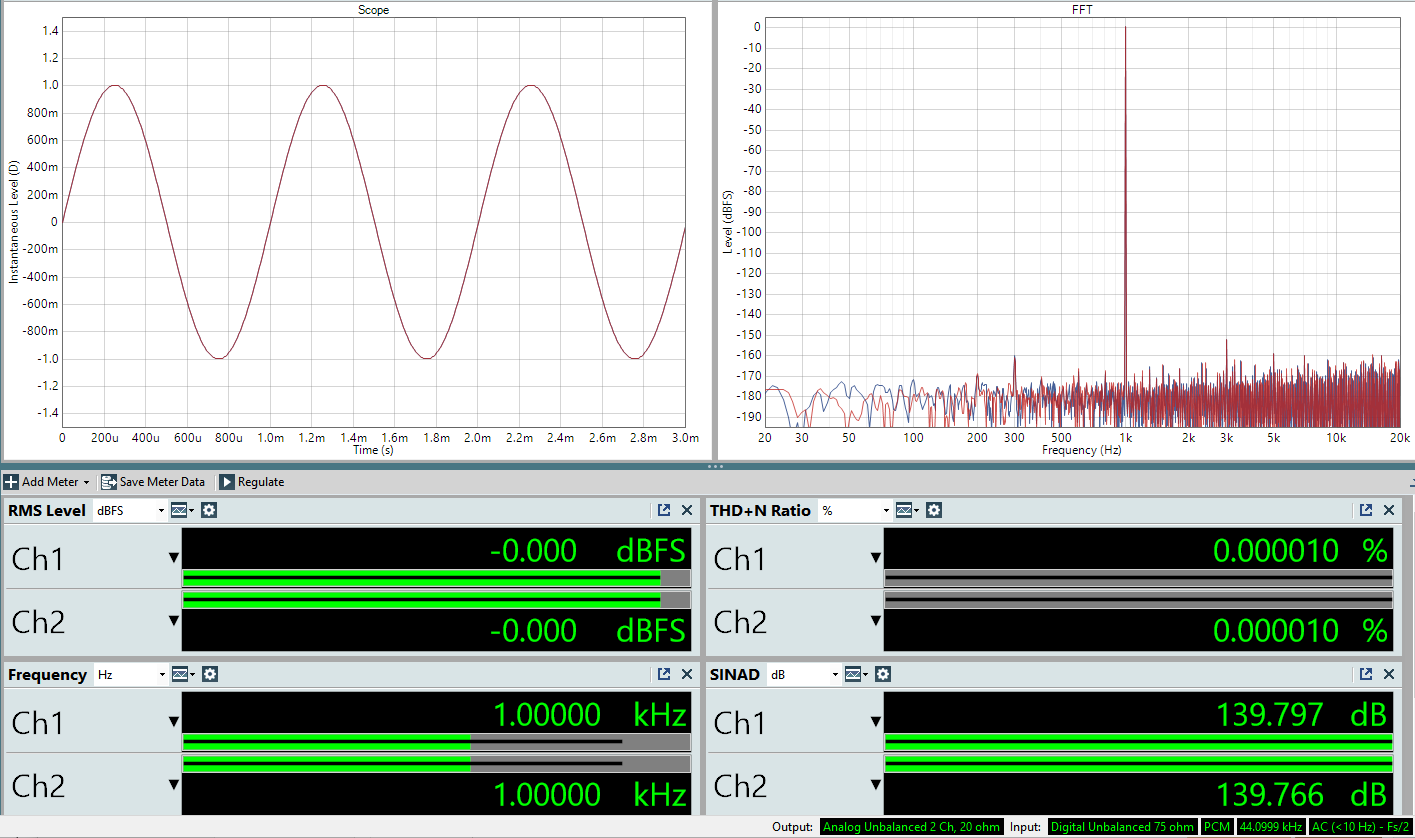This screenshot has width=1415, height=838.
Task: Click THD+N Ratio Ch1 reading 0.000010 %
Action: (x=1301, y=551)
